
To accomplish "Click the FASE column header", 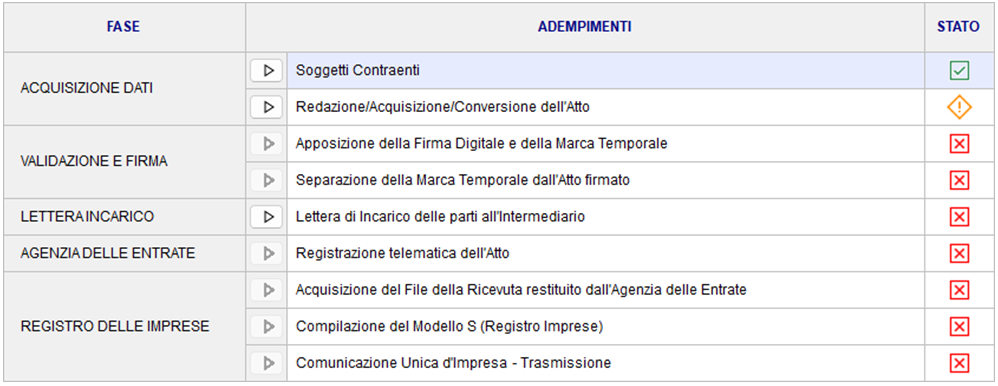I will [123, 27].
